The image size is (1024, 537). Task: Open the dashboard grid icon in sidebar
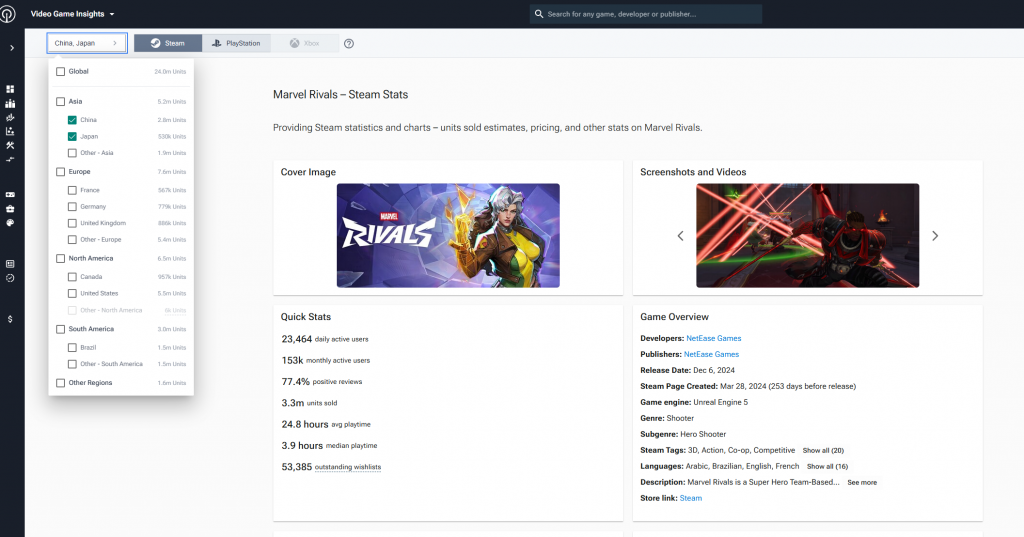pyautogui.click(x=10, y=89)
